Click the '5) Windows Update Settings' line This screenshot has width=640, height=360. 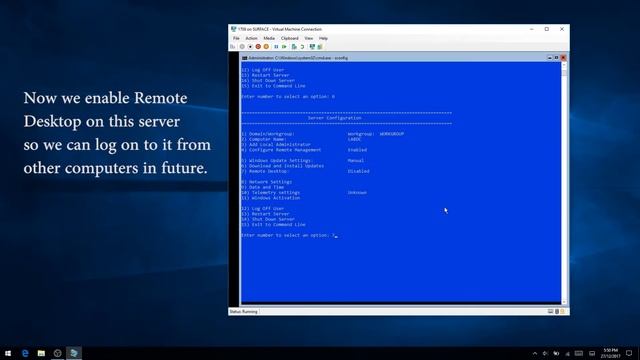point(276,161)
